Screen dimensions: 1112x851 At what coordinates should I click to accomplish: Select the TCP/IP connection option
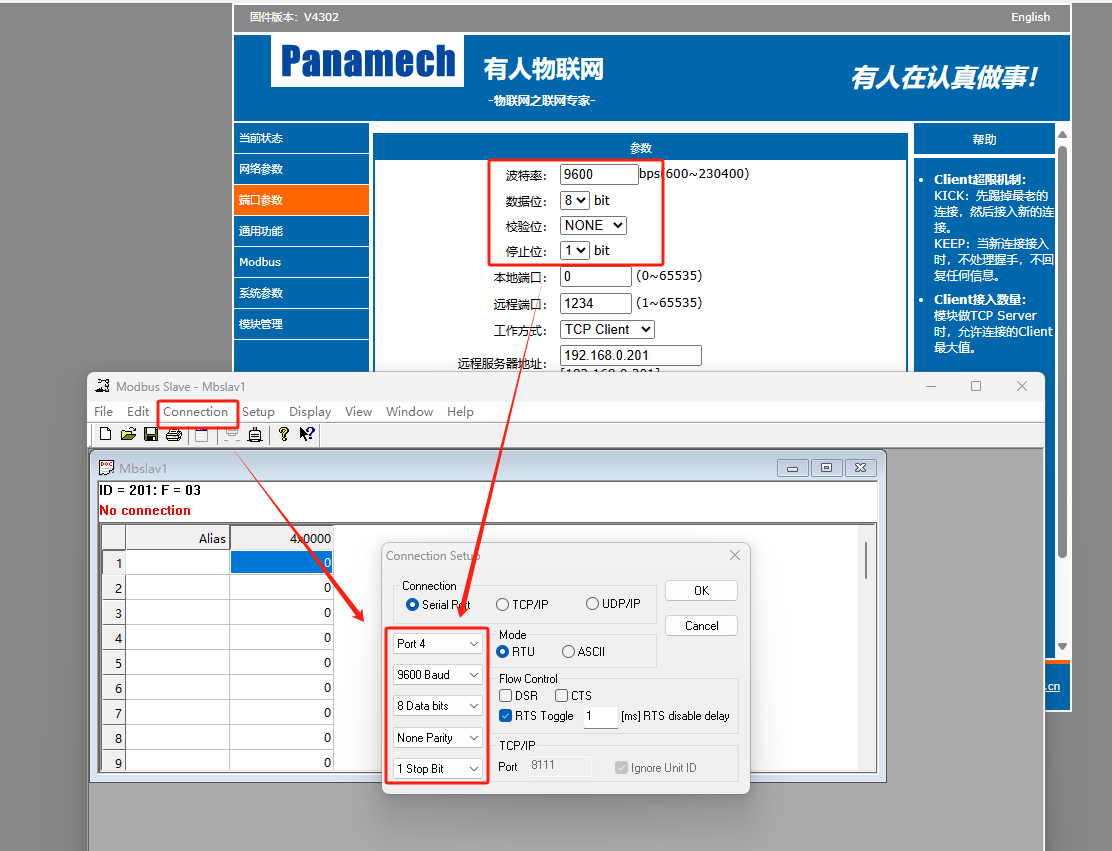tap(502, 604)
